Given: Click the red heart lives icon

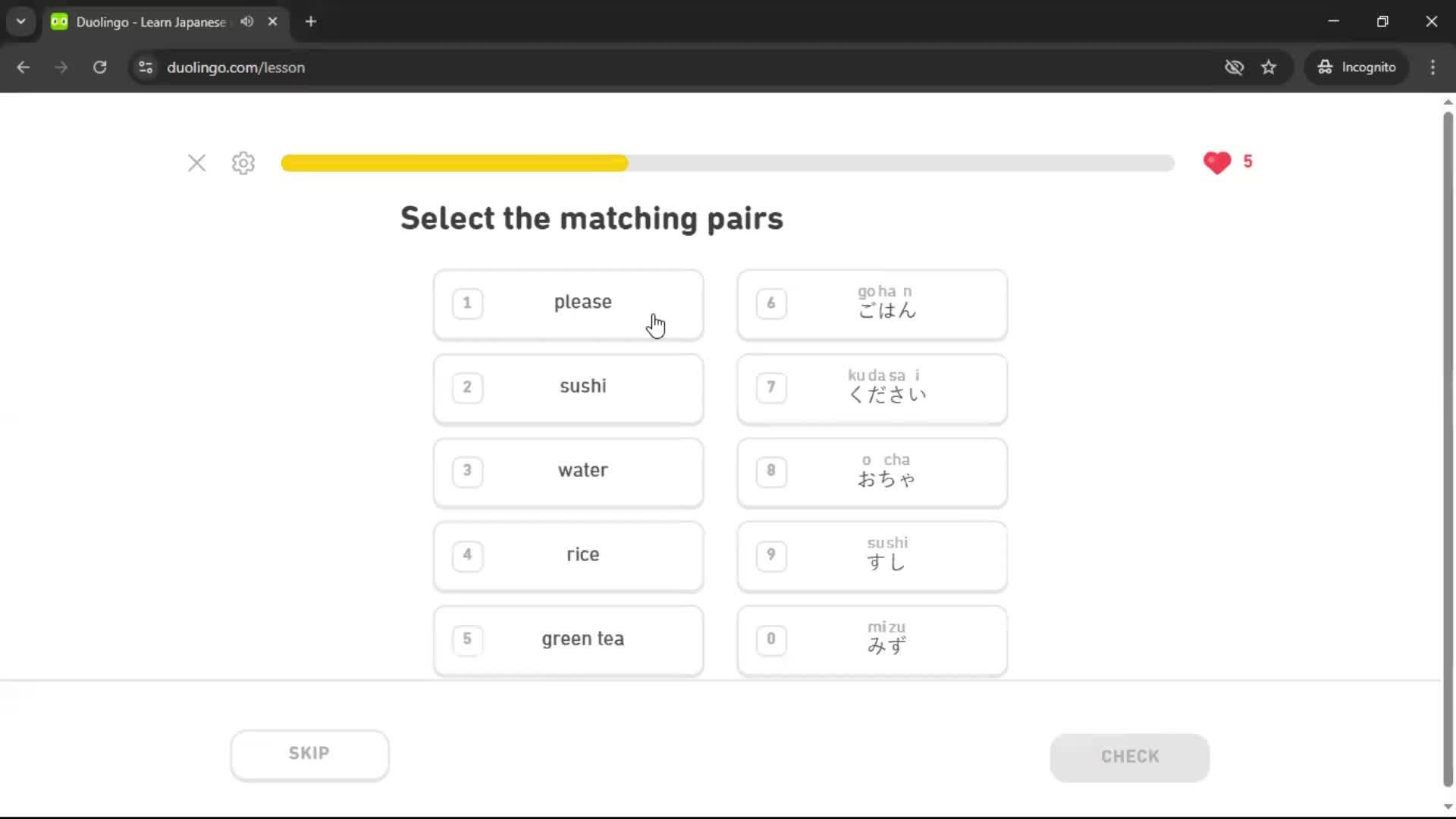Looking at the screenshot, I should (1217, 162).
